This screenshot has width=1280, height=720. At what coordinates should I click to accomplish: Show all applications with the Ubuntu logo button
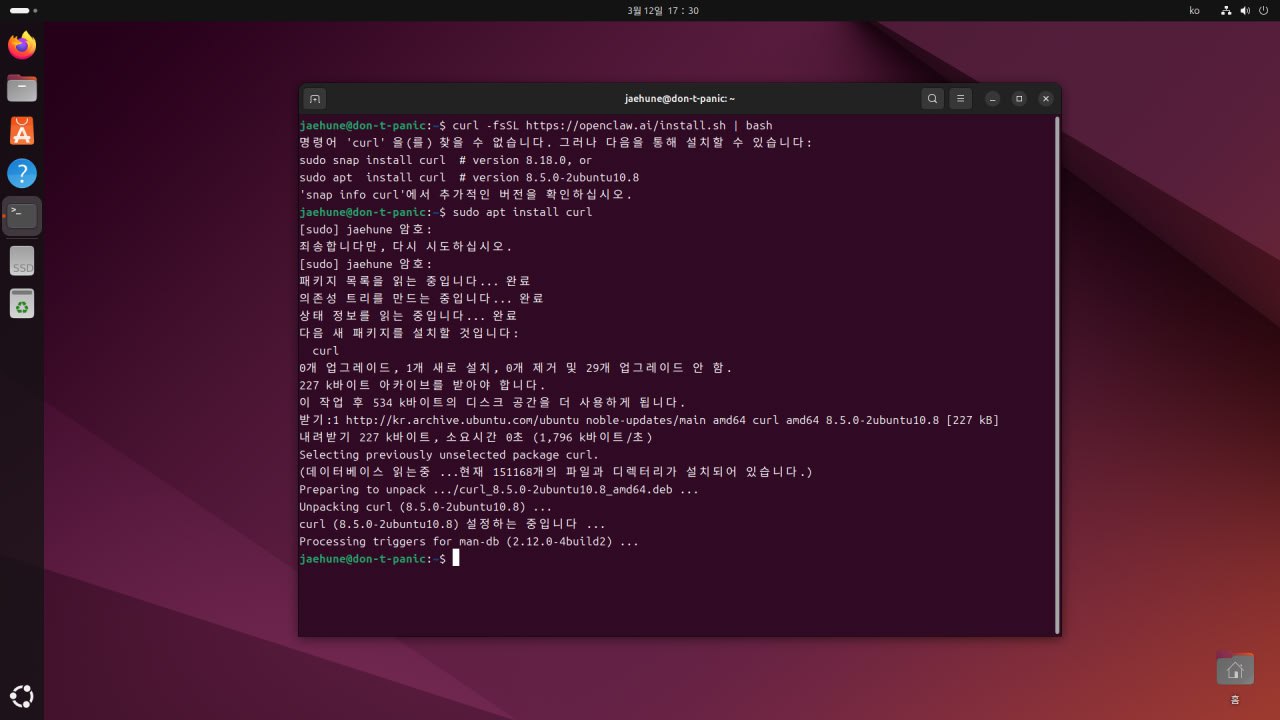(22, 696)
